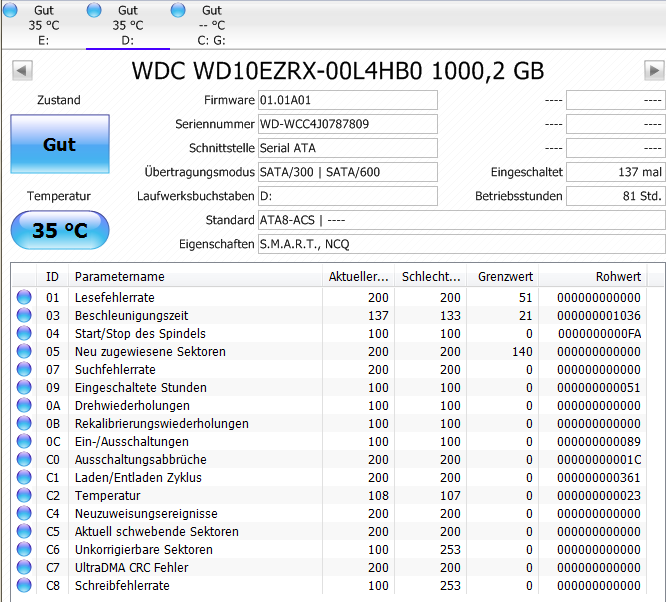Select the Schreibfehlerrate parameter name
This screenshot has height=602, width=666.
tap(122, 586)
